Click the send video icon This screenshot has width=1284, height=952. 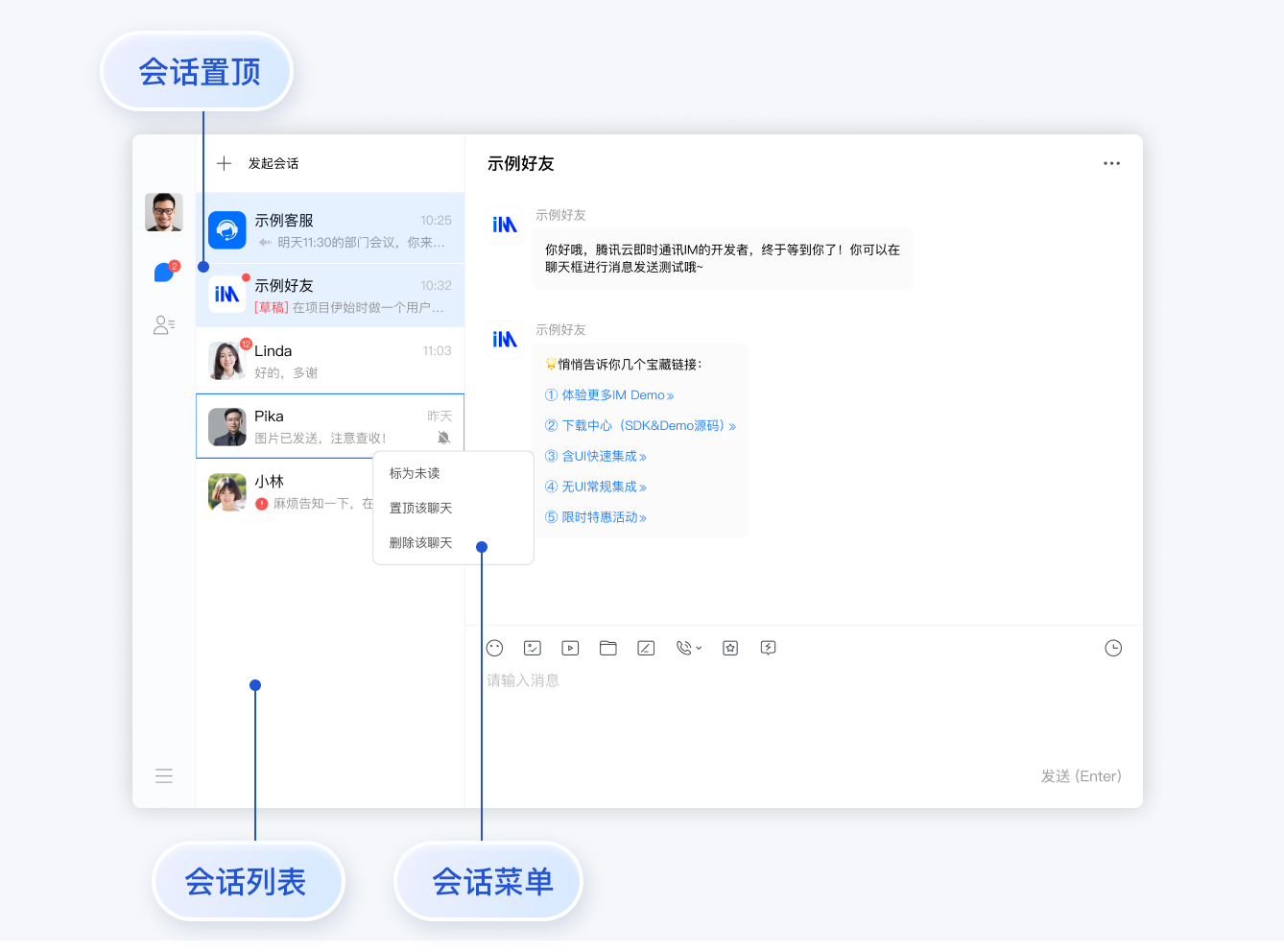click(x=570, y=648)
